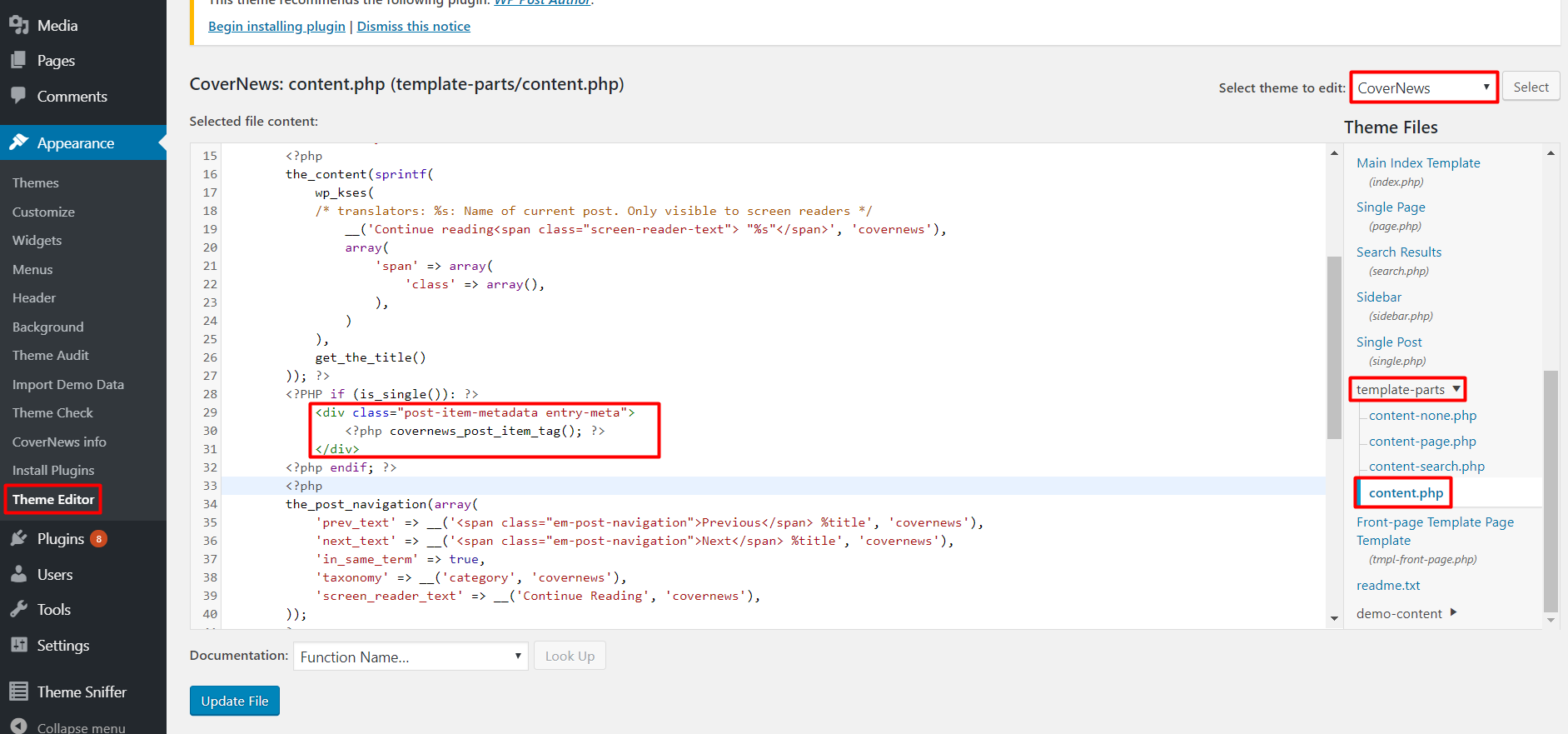This screenshot has width=1568, height=734.
Task: Collapse the template-parts folder
Action: (x=1408, y=389)
